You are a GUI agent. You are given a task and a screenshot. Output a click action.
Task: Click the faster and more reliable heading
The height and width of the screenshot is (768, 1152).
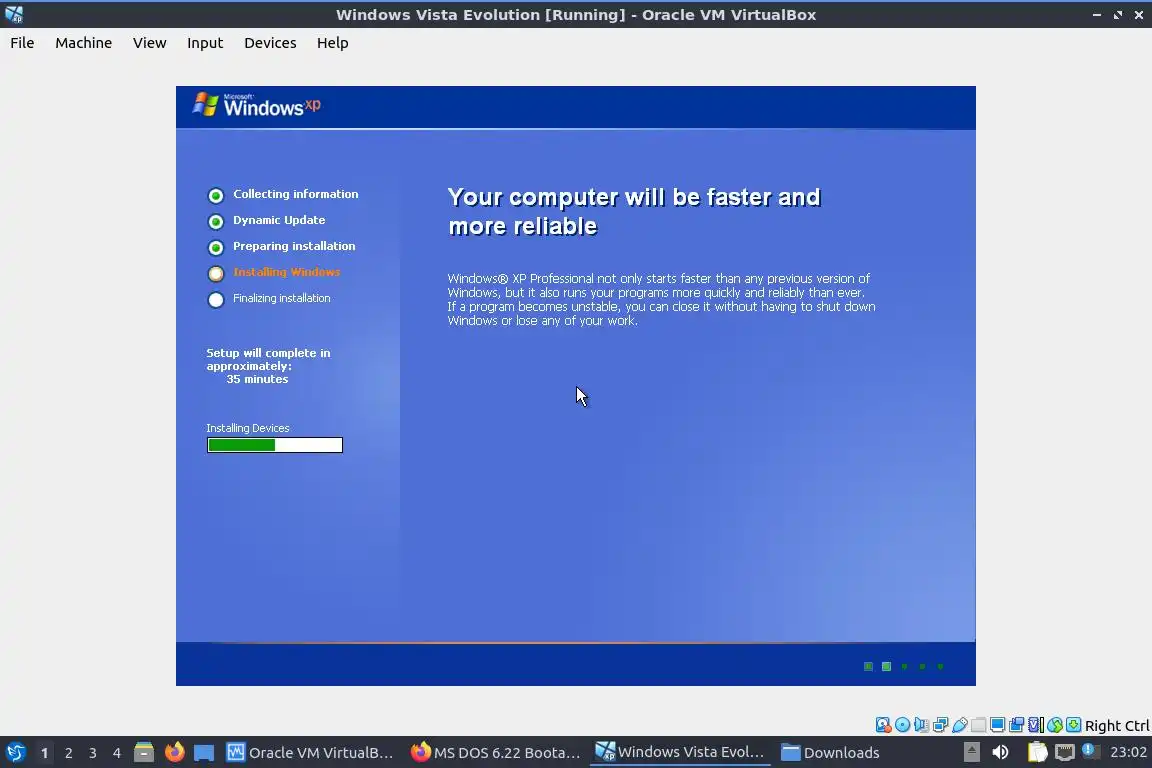tap(633, 212)
